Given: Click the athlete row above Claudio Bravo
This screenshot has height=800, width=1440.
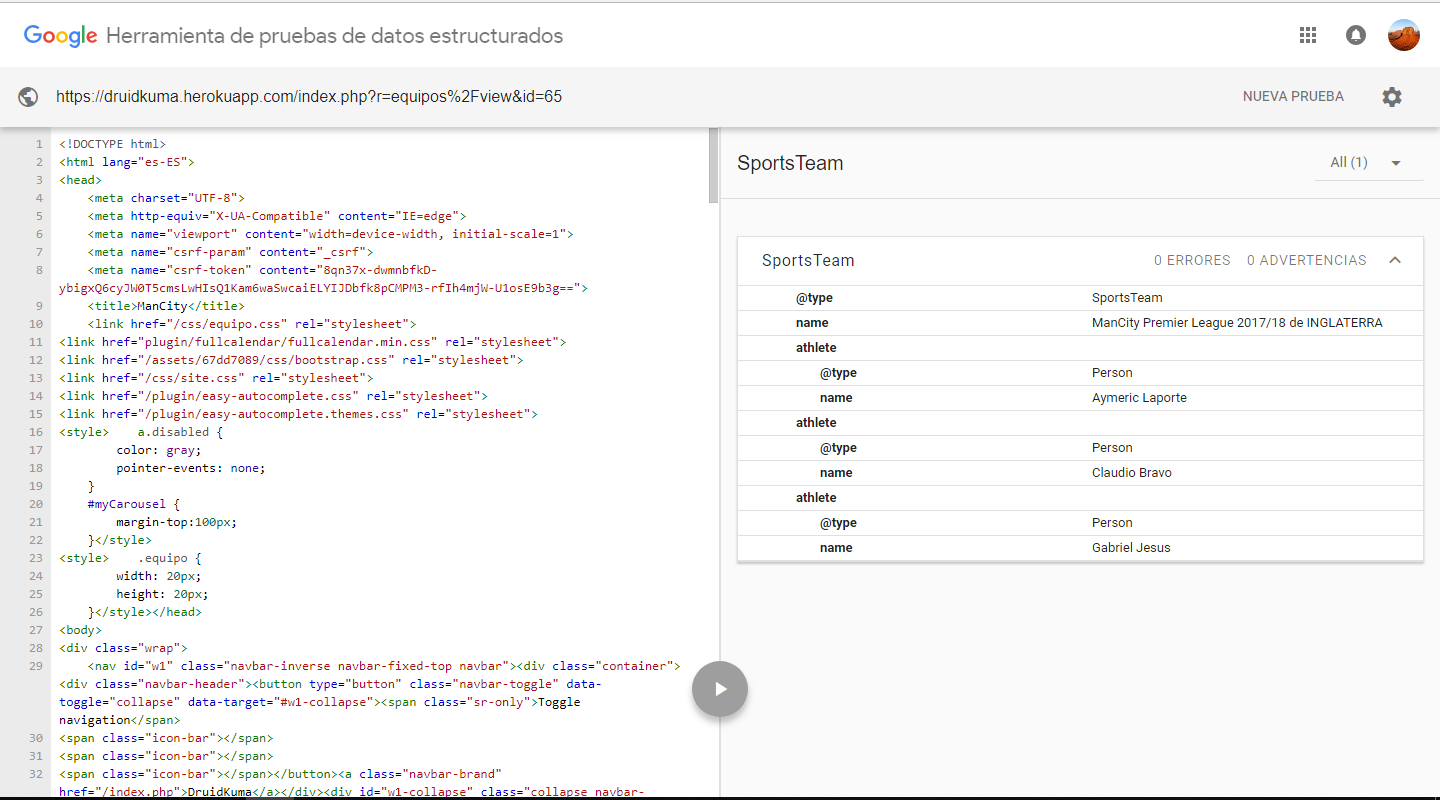Looking at the screenshot, I should pyautogui.click(x=1080, y=423).
